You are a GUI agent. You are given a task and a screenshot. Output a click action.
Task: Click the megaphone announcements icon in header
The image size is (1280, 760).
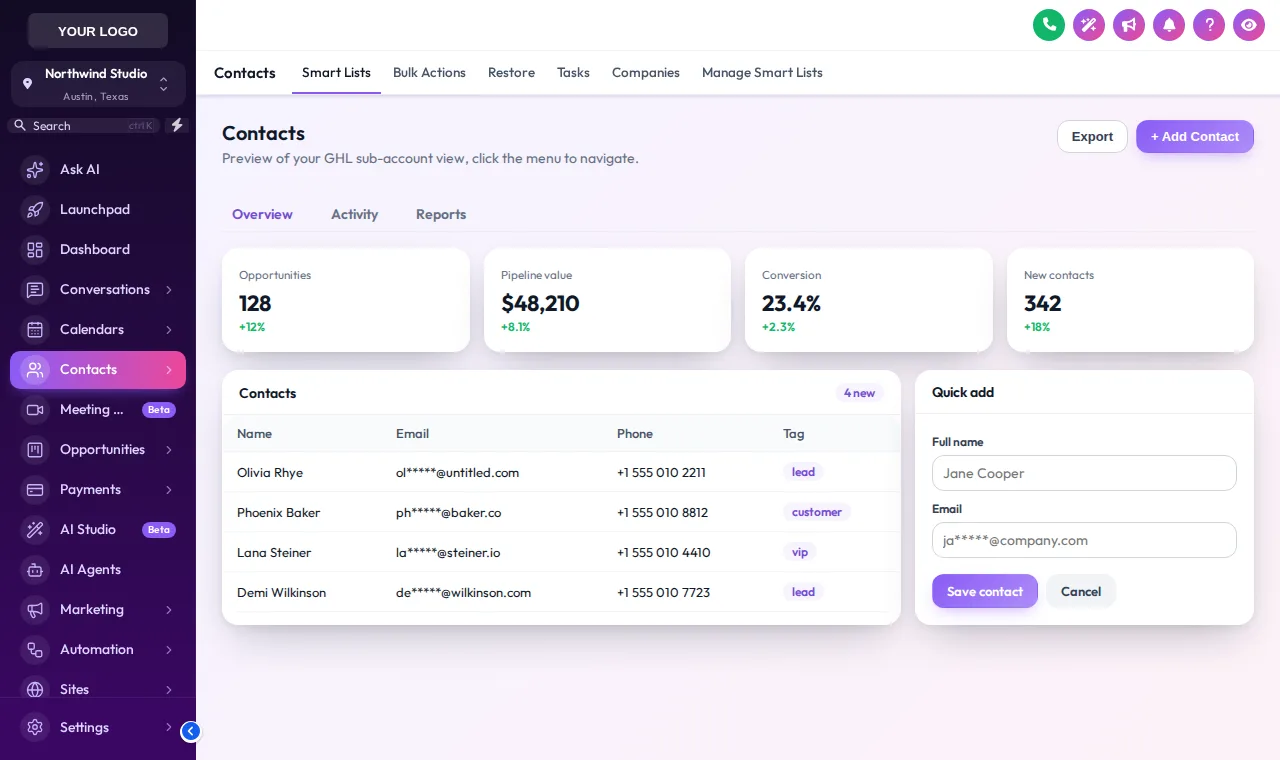[1129, 25]
